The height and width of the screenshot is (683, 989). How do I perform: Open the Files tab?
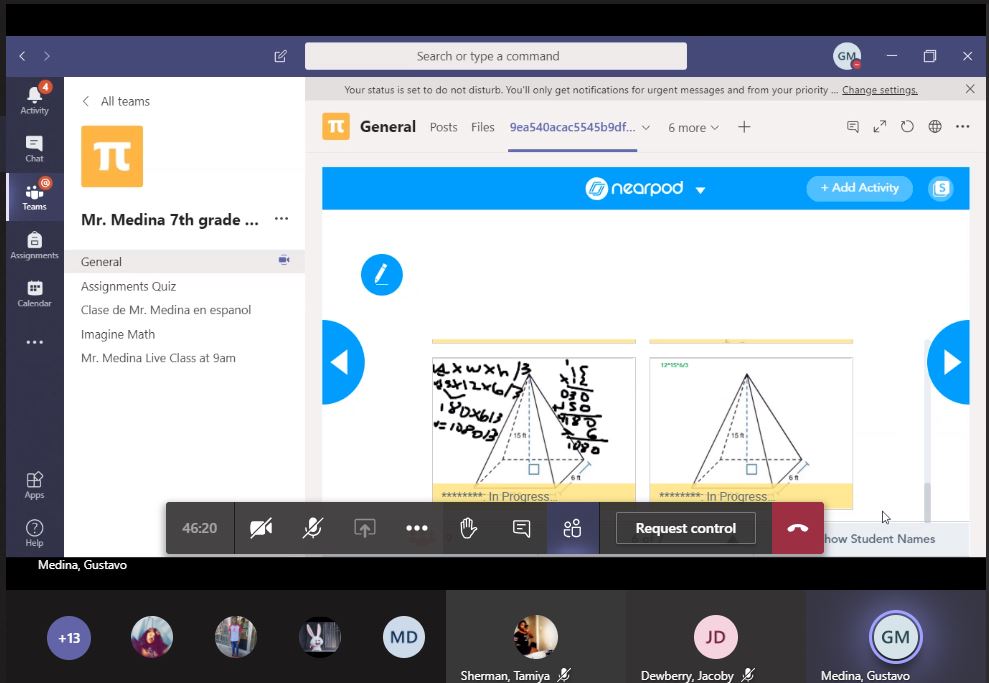[483, 127]
